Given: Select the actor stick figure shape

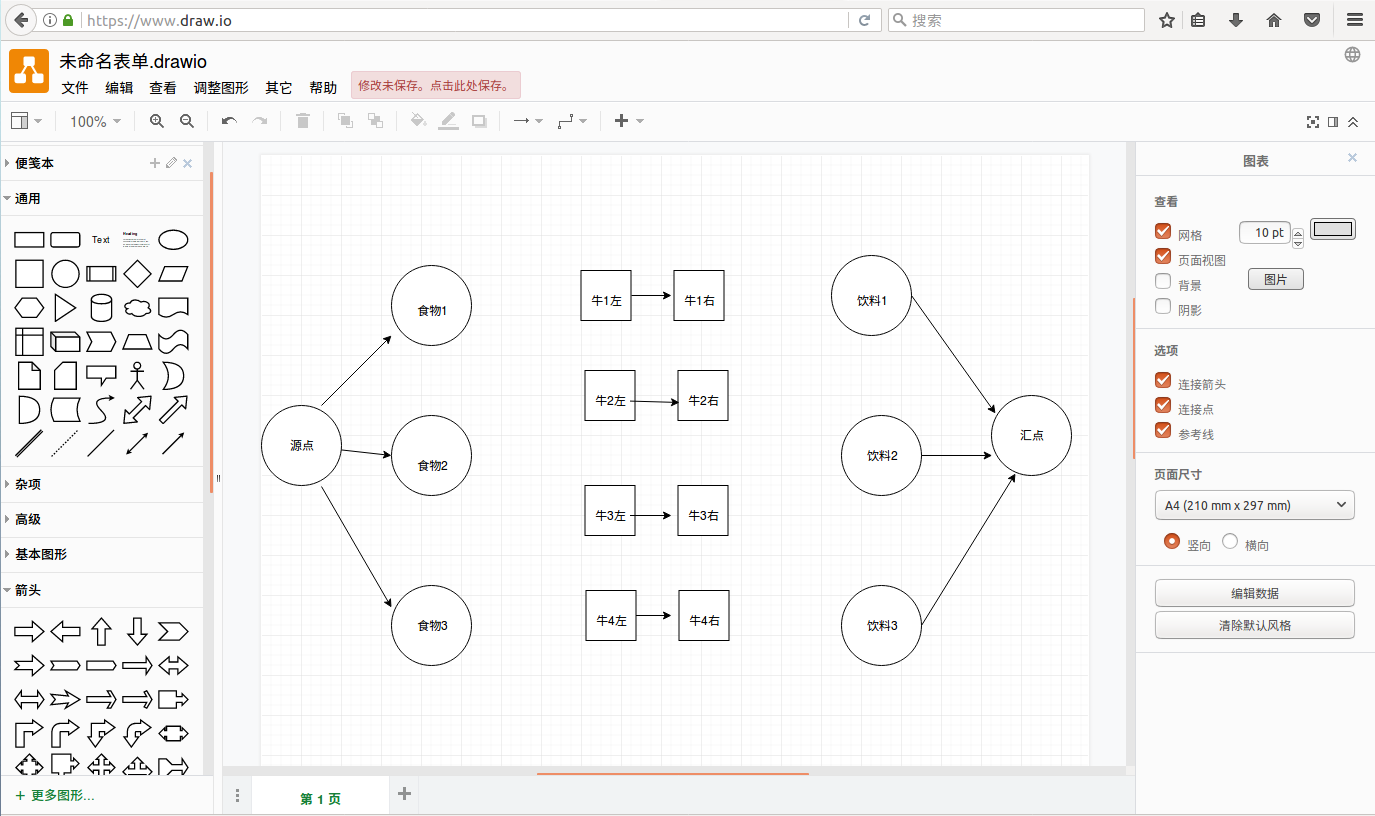Looking at the screenshot, I should (137, 376).
